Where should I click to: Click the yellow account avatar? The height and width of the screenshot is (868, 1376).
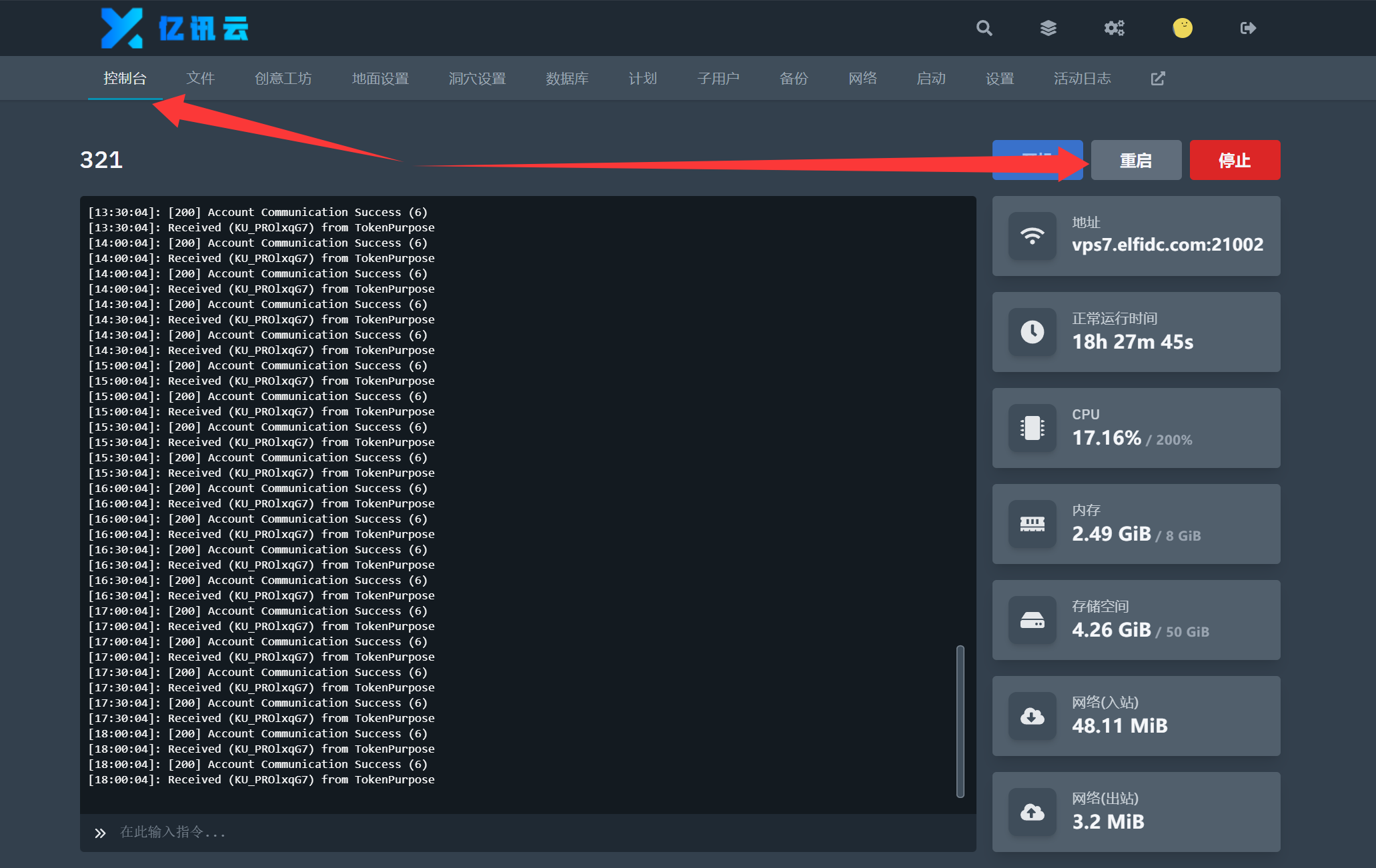[1182, 28]
